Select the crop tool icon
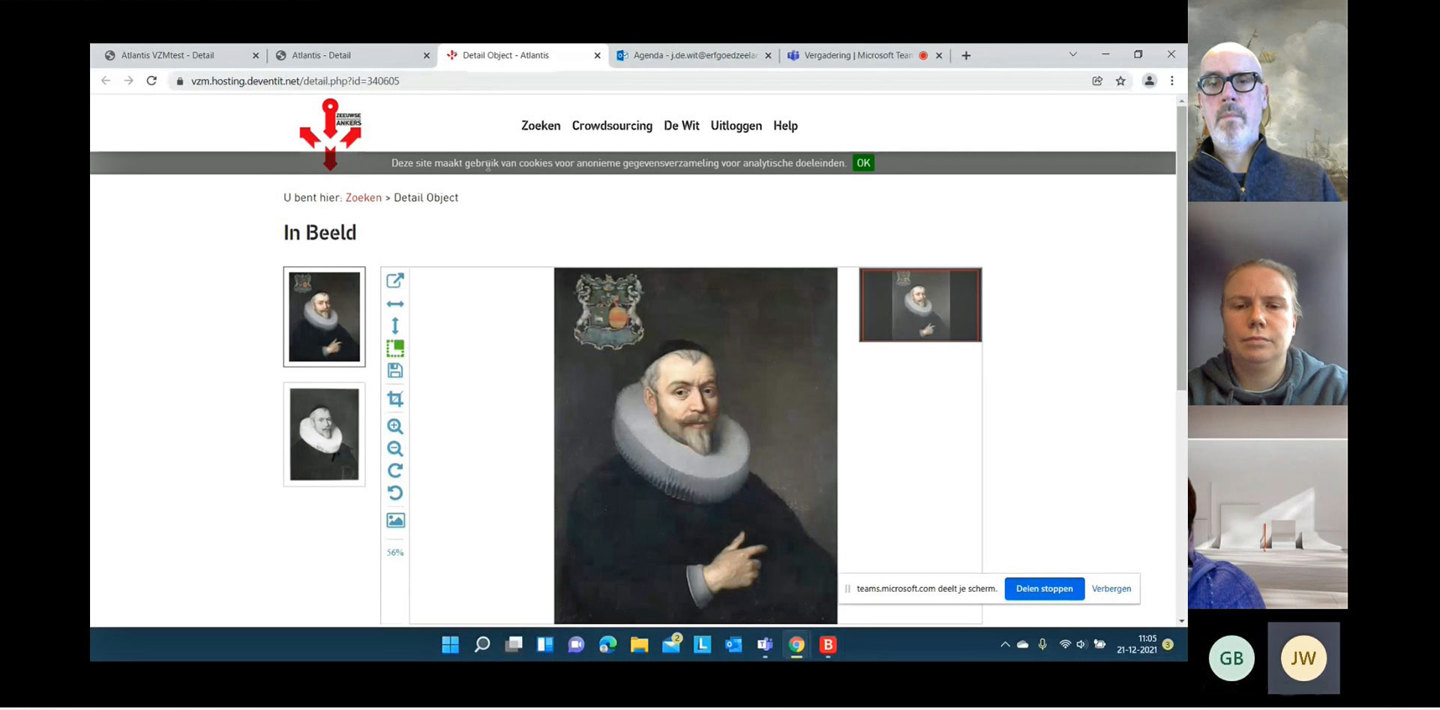Viewport: 1440px width, 710px height. click(395, 399)
